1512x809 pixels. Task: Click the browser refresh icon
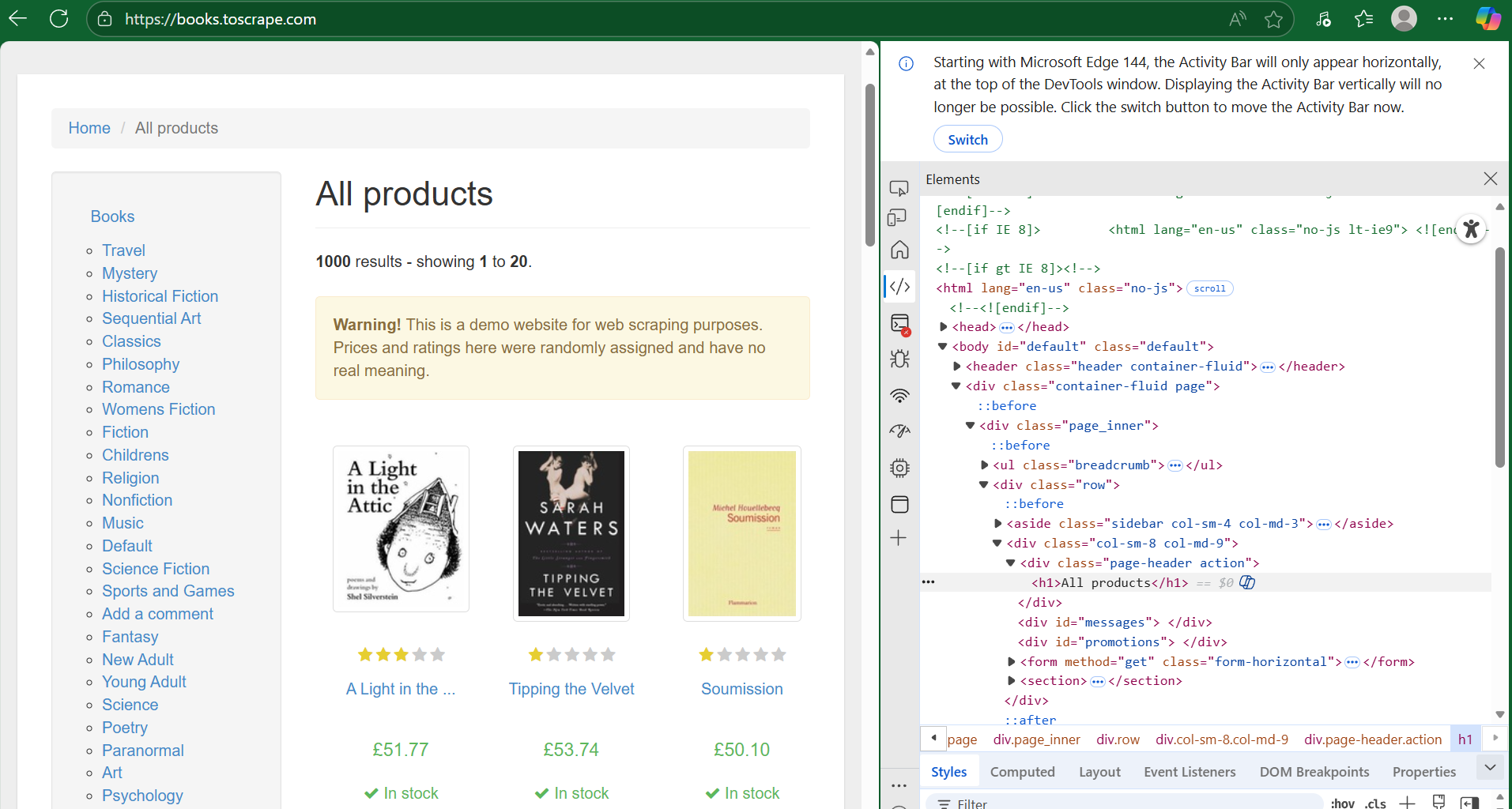pos(59,19)
